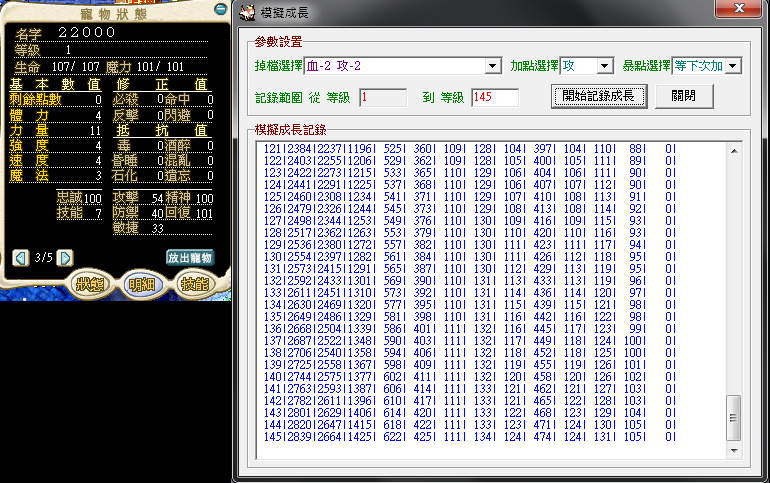Open the 掉檔選擇 dropdown
The image size is (770, 483).
pyautogui.click(x=493, y=66)
